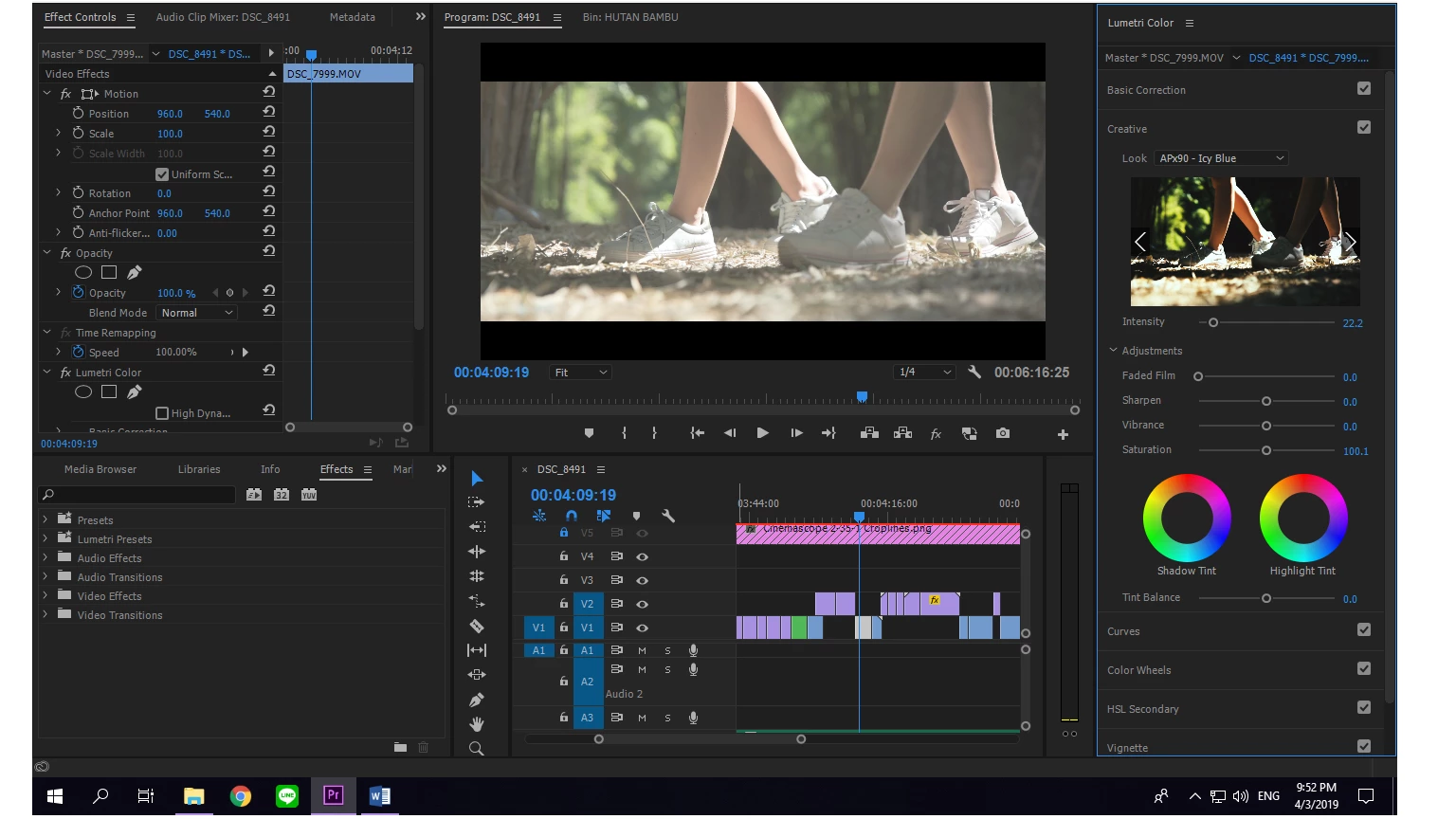This screenshot has width=1456, height=819.
Task: Click the Effects panel search field
Action: pyautogui.click(x=137, y=495)
